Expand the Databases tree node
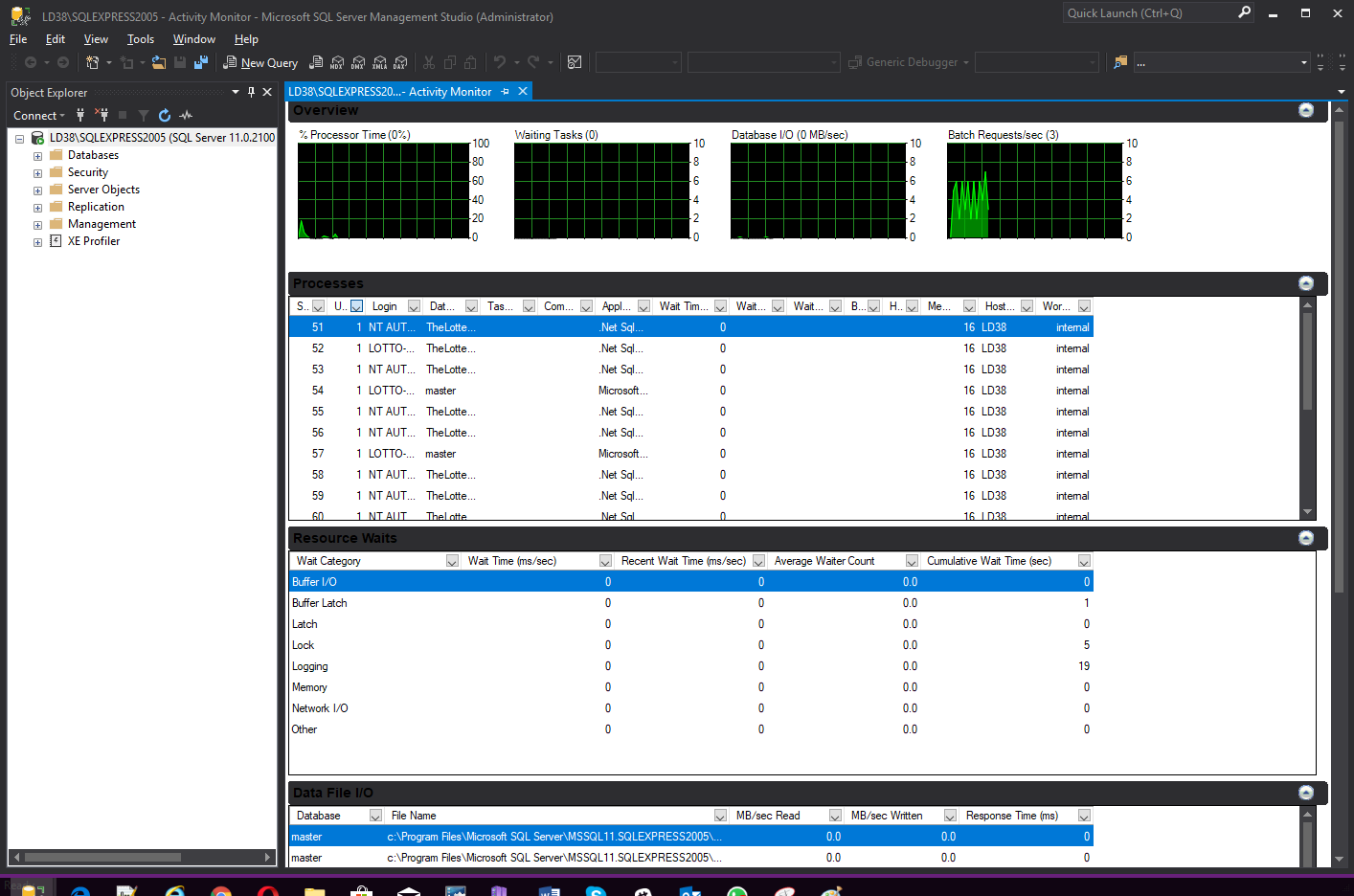 pyautogui.click(x=37, y=156)
